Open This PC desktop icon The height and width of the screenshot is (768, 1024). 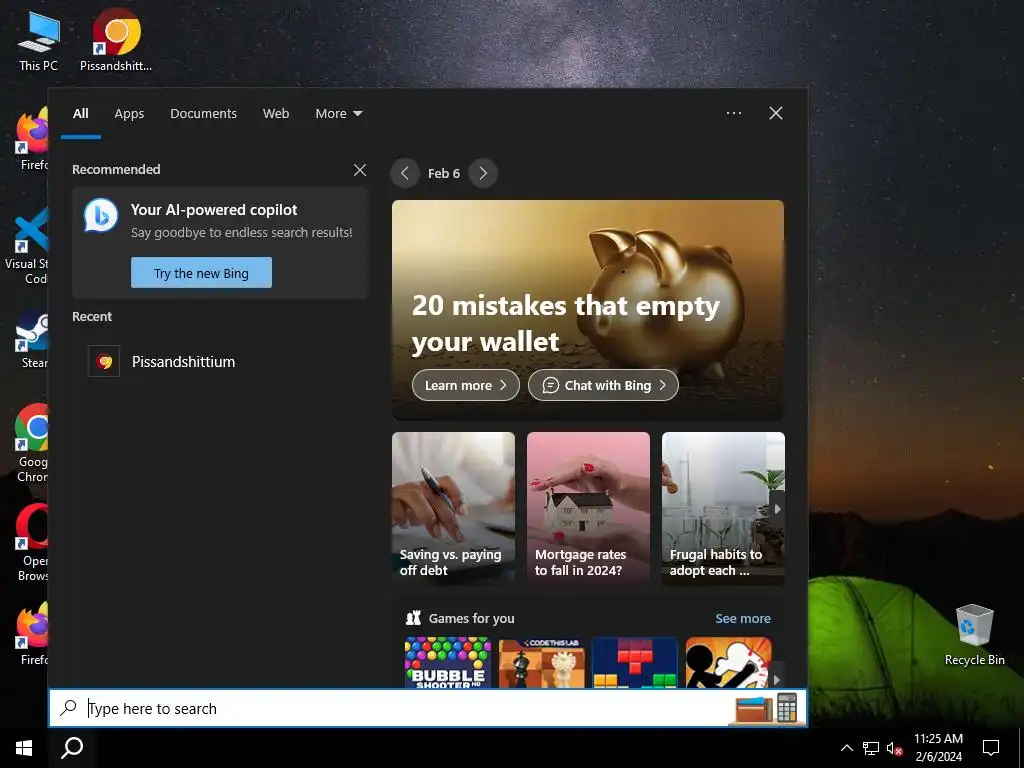[x=39, y=41]
